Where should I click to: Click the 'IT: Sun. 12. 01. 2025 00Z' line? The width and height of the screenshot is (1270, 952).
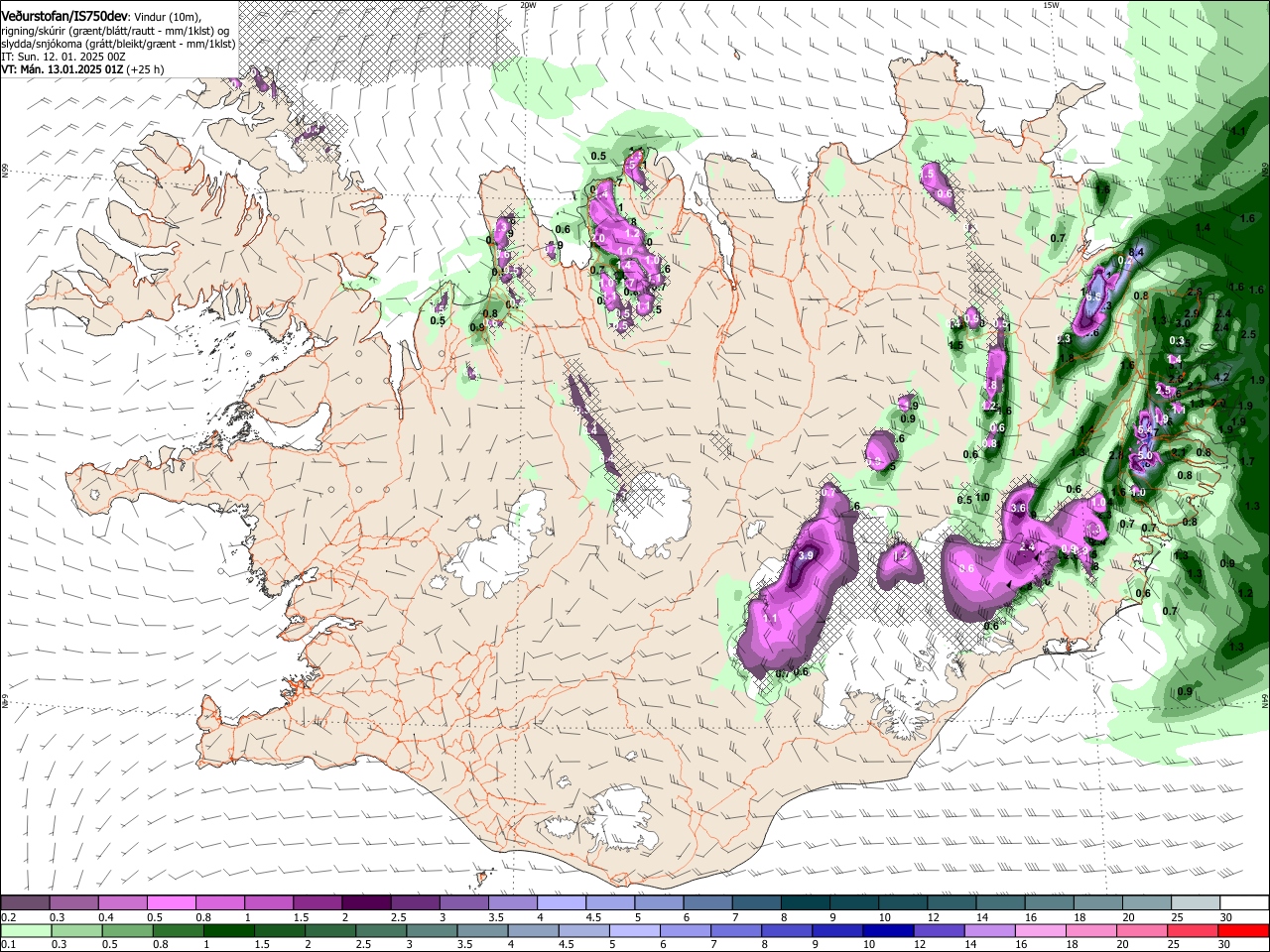(62, 57)
